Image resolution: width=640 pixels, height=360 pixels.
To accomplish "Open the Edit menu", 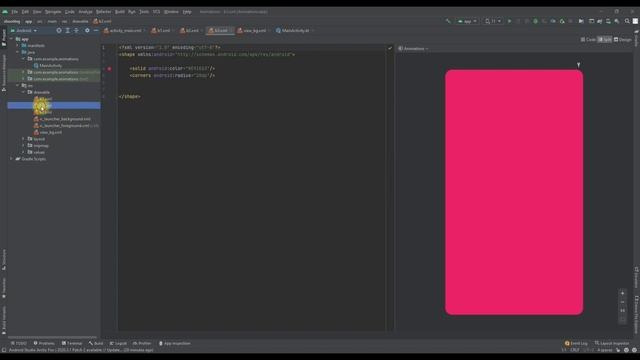I will tap(25, 12).
